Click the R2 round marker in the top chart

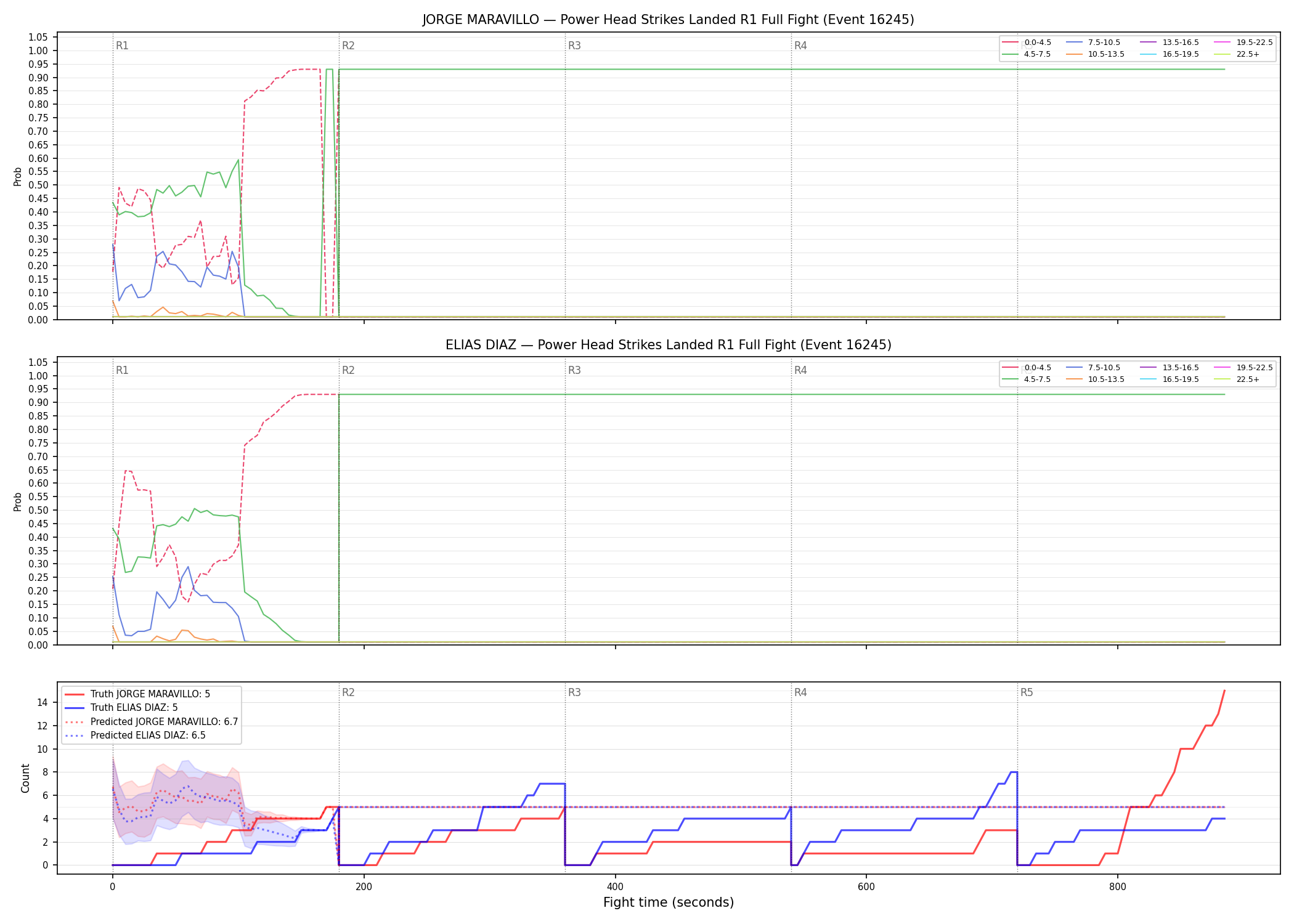348,46
